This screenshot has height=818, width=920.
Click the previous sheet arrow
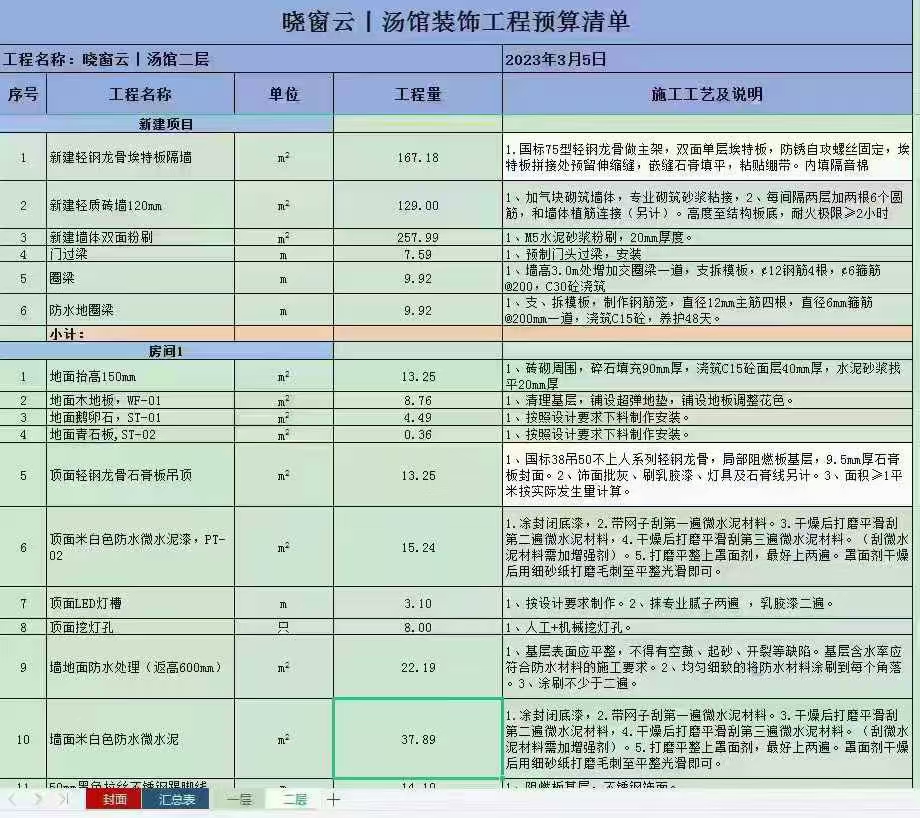coord(12,799)
